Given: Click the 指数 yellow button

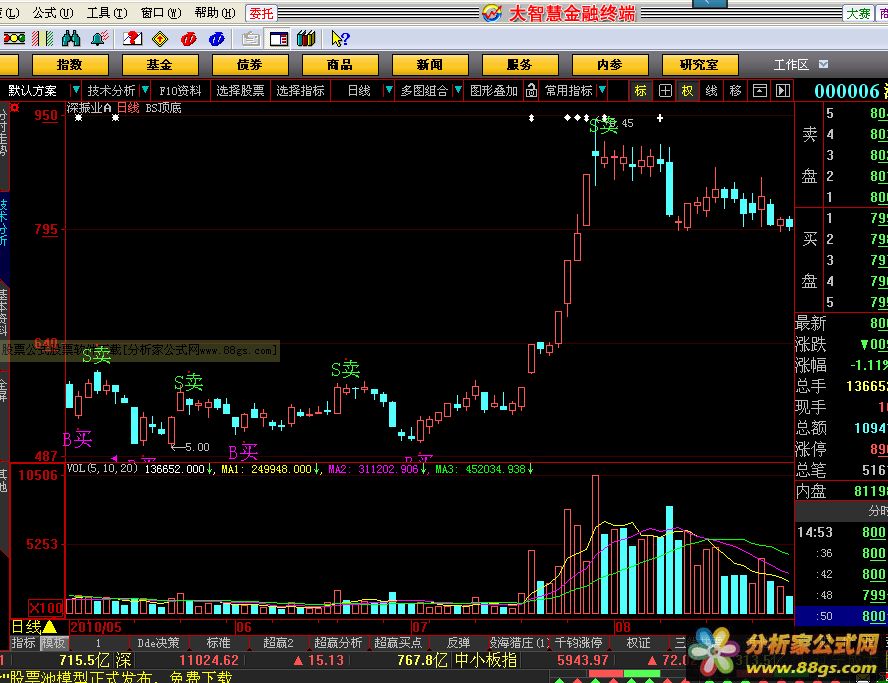Looking at the screenshot, I should pyautogui.click(x=70, y=65).
